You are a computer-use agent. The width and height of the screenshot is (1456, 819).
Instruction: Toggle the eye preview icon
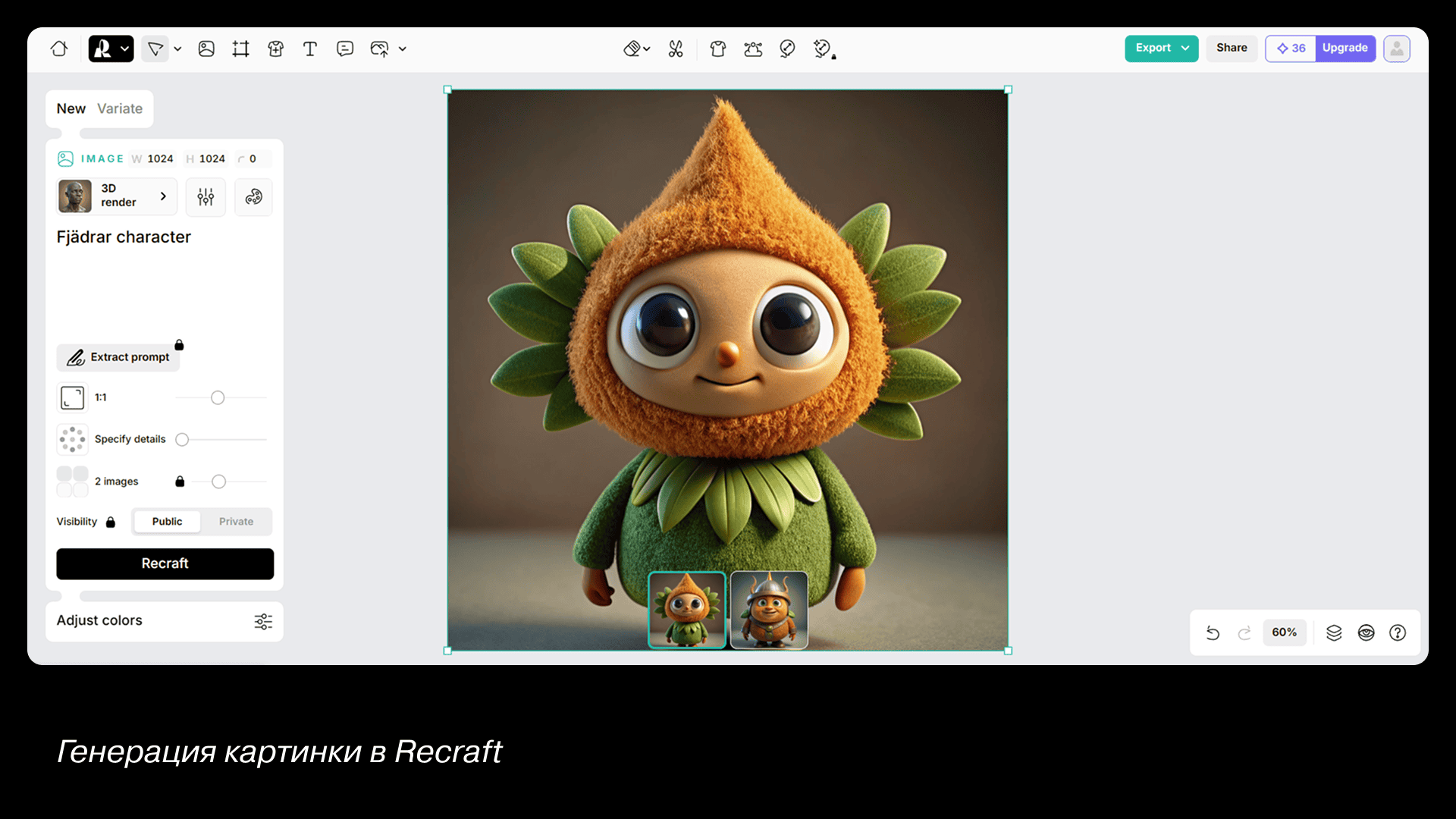pos(1366,632)
